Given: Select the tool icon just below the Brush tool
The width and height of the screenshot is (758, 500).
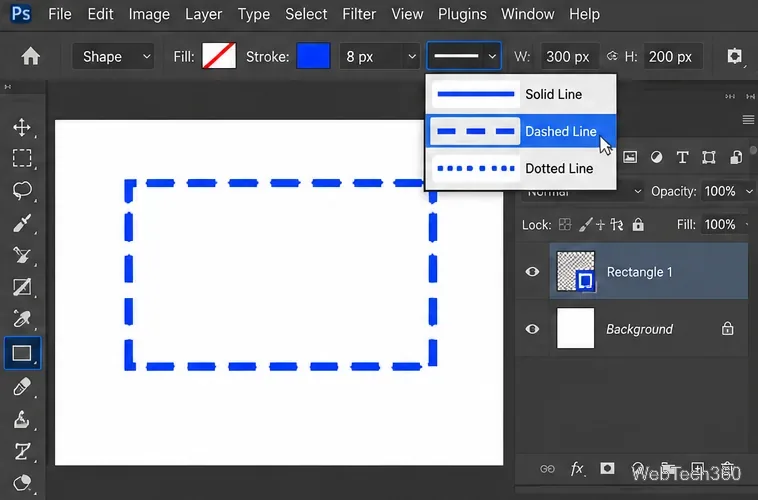Looking at the screenshot, I should pyautogui.click(x=22, y=255).
